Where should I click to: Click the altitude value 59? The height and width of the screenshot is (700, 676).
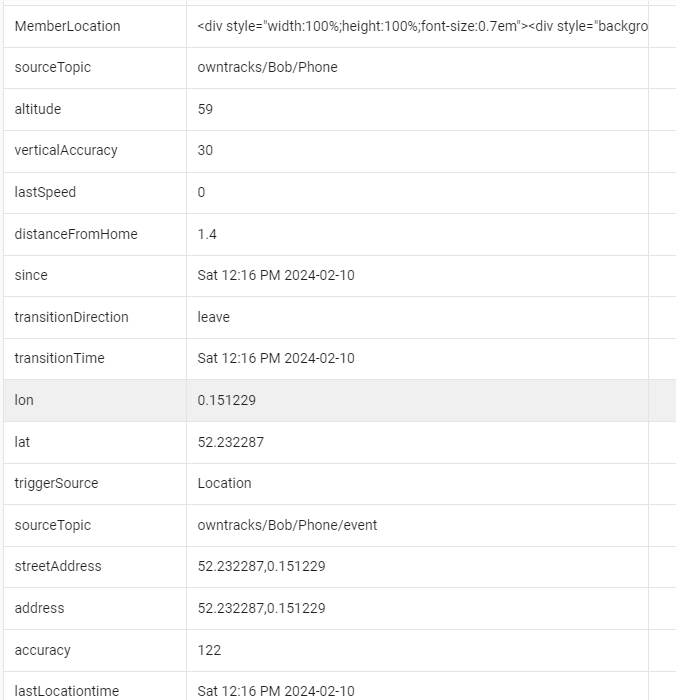(205, 109)
